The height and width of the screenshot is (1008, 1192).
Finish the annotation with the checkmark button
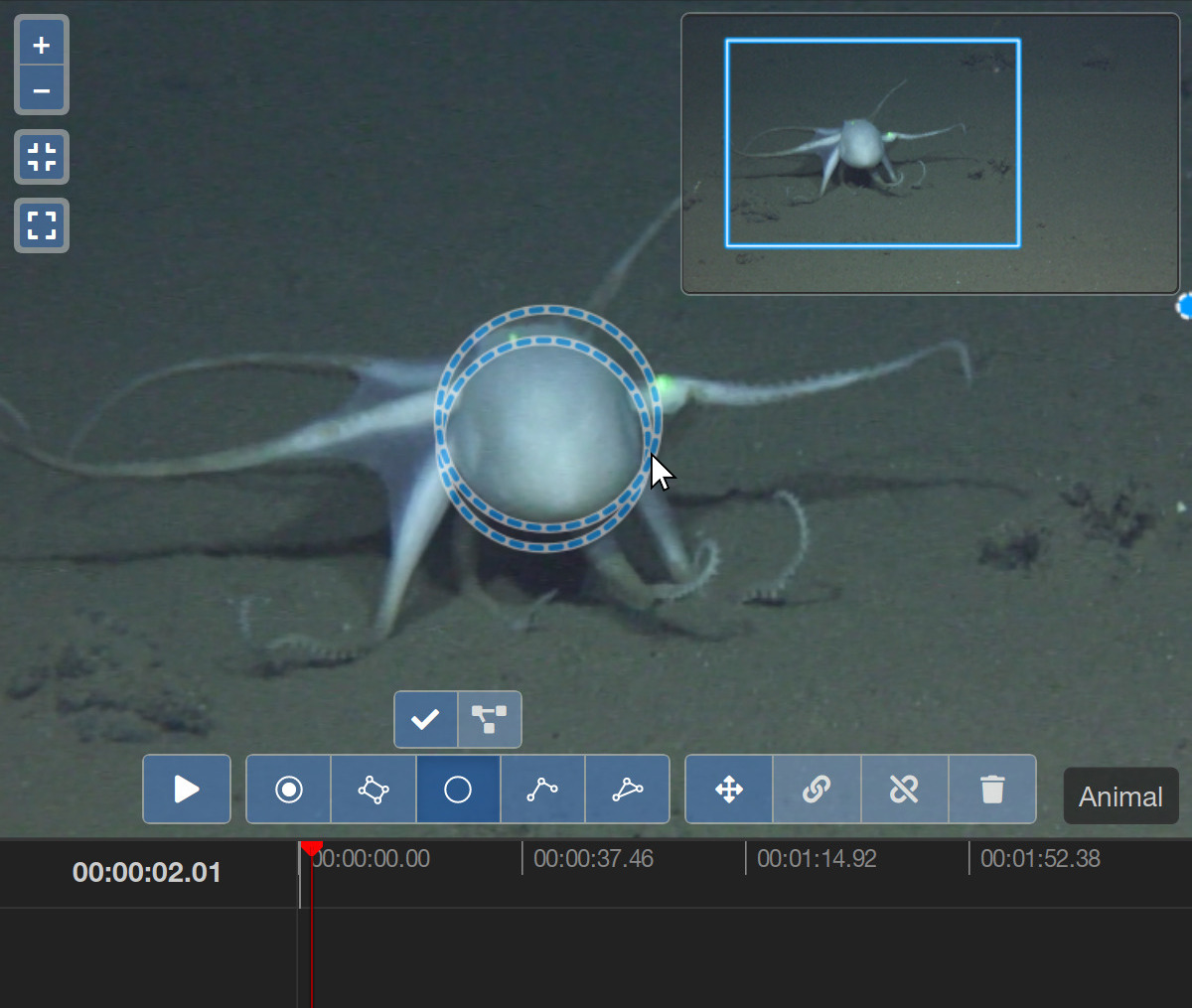(426, 719)
